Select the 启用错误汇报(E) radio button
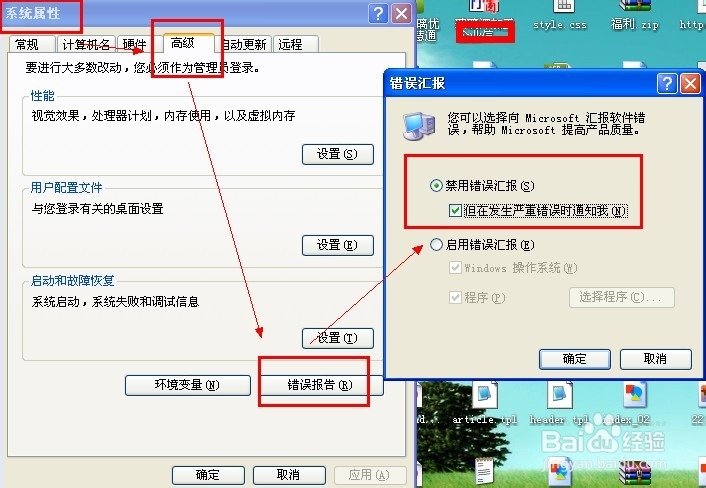Screen dimensions: 706x488 (x=436, y=245)
